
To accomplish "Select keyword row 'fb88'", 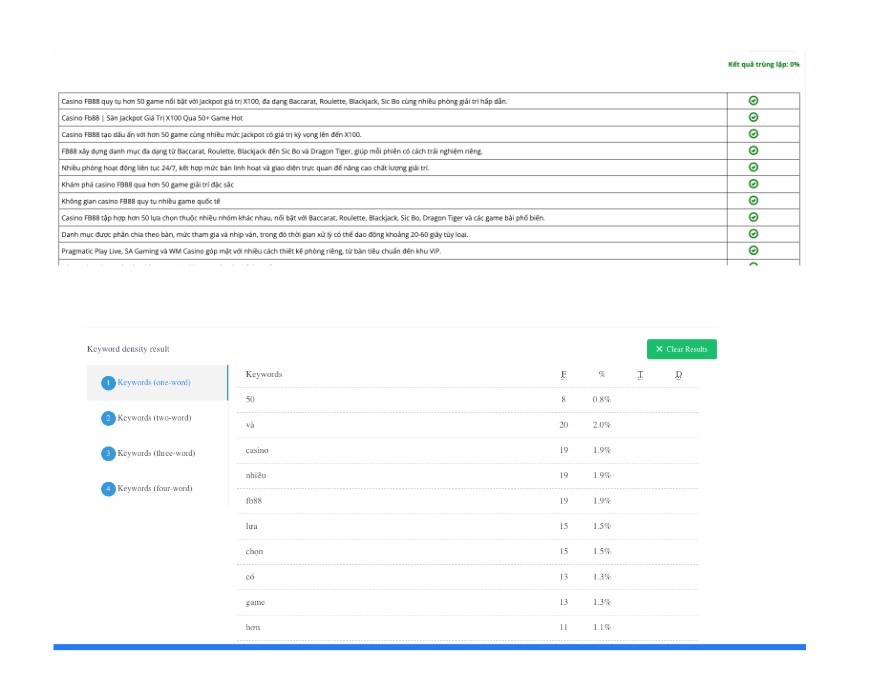I will [x=467, y=501].
